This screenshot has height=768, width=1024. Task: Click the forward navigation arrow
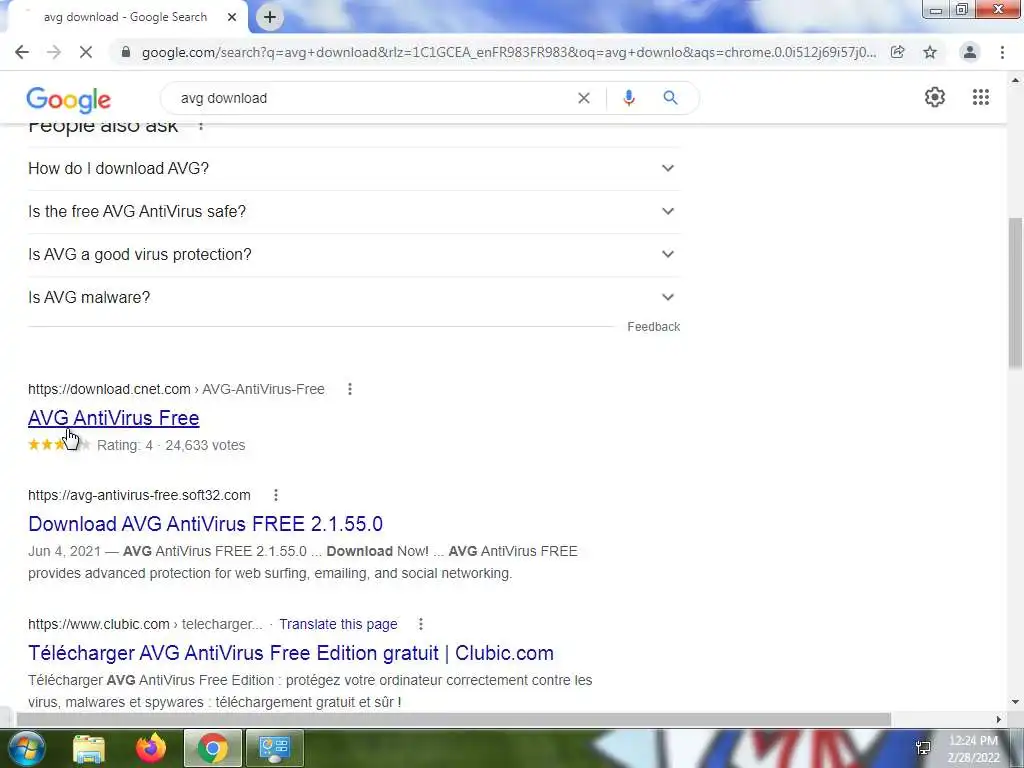(54, 52)
